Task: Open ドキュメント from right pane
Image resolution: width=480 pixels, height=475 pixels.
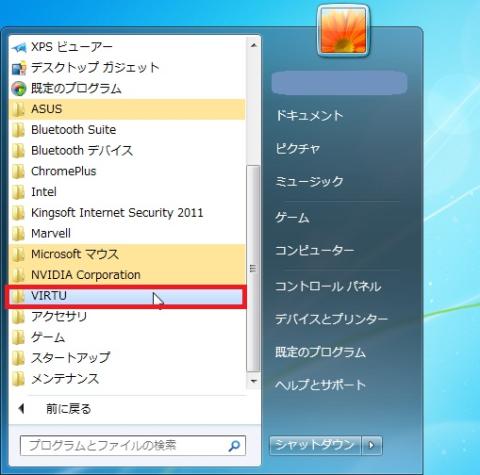Action: [x=309, y=116]
